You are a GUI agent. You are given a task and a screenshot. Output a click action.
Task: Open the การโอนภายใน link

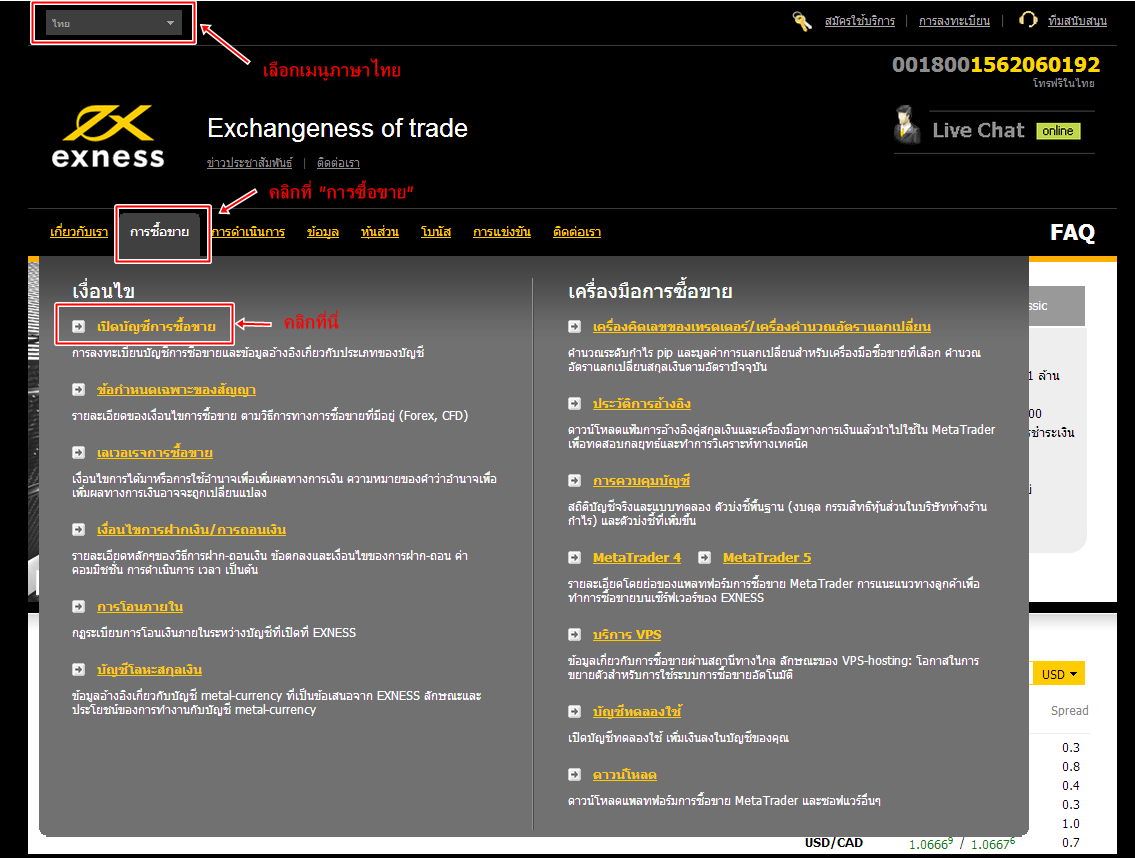[x=140, y=607]
